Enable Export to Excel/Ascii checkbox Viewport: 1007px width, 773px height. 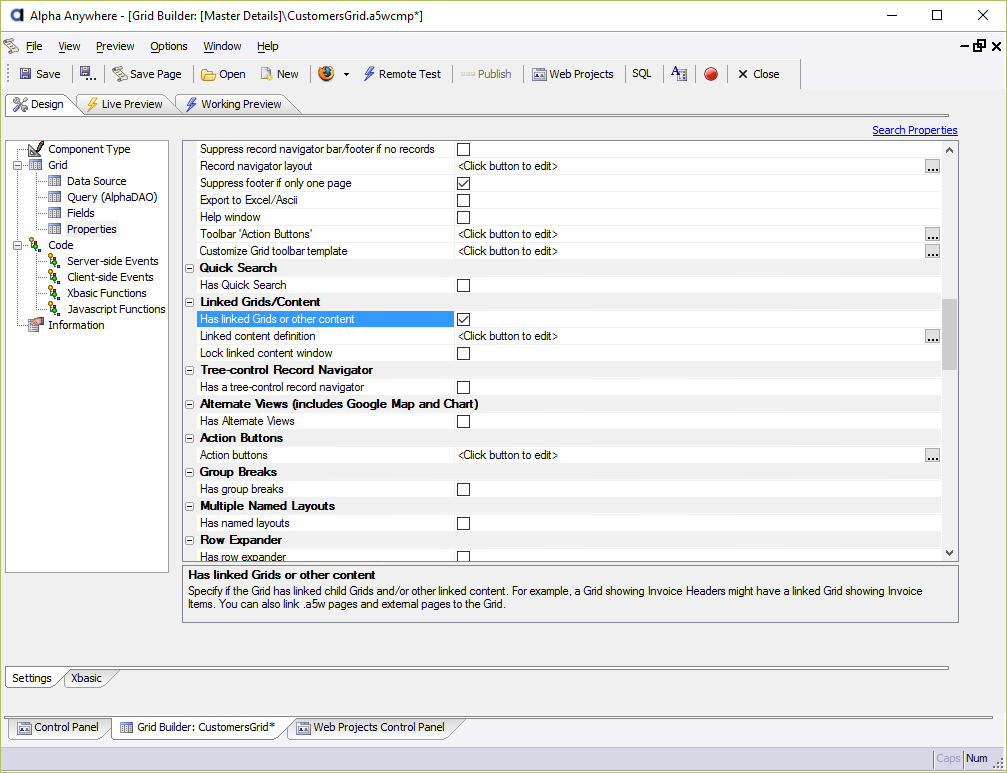(x=463, y=200)
